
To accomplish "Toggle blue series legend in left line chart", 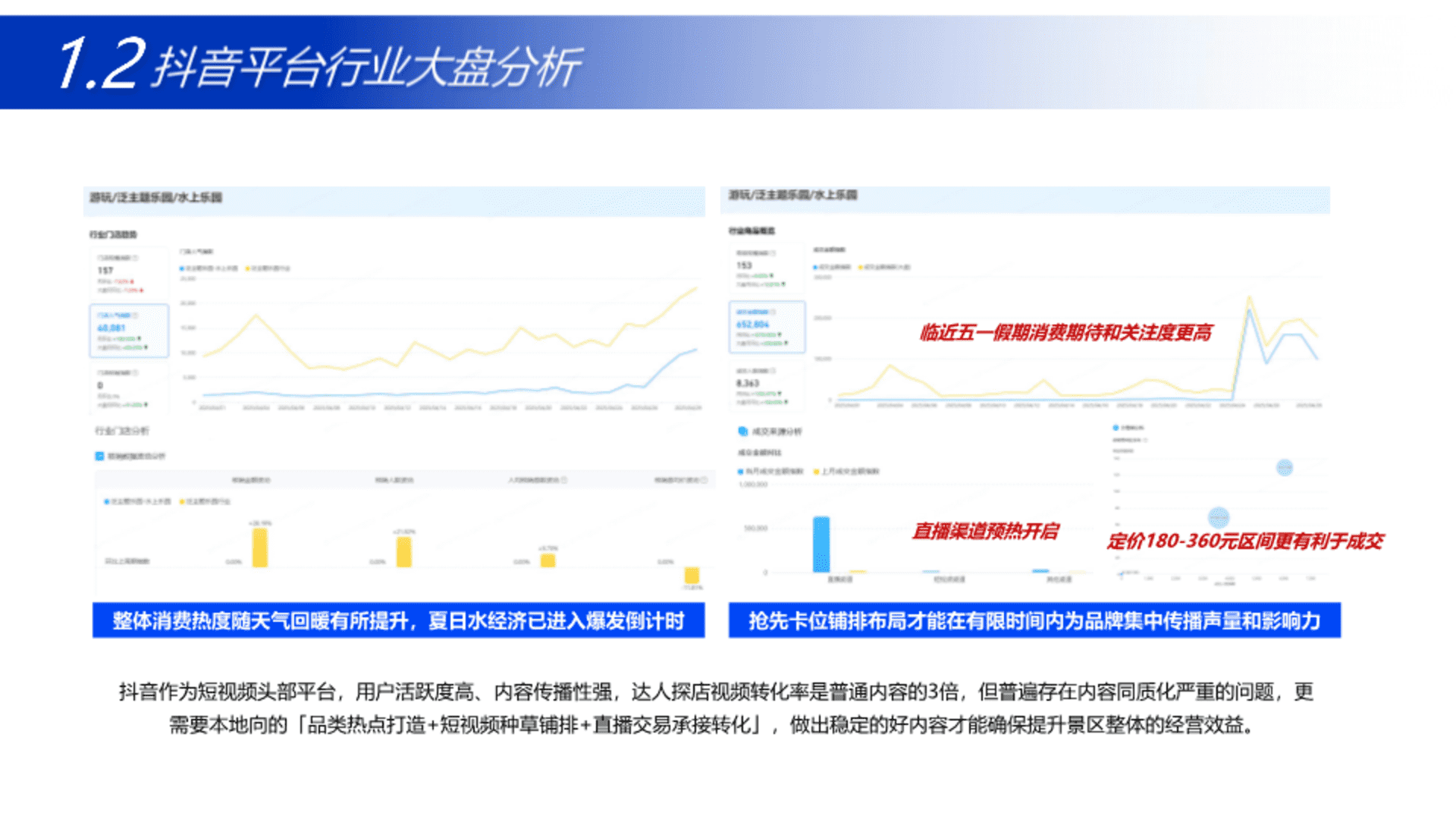I will pyautogui.click(x=209, y=268).
